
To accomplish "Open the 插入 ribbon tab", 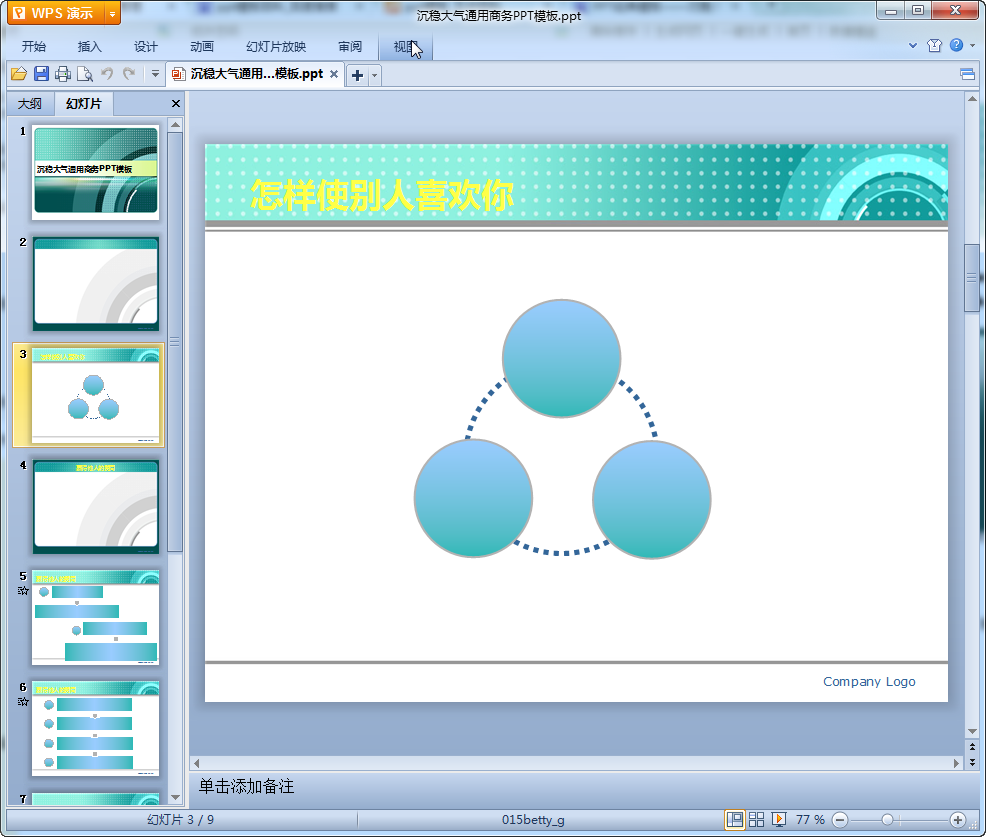I will pos(90,47).
